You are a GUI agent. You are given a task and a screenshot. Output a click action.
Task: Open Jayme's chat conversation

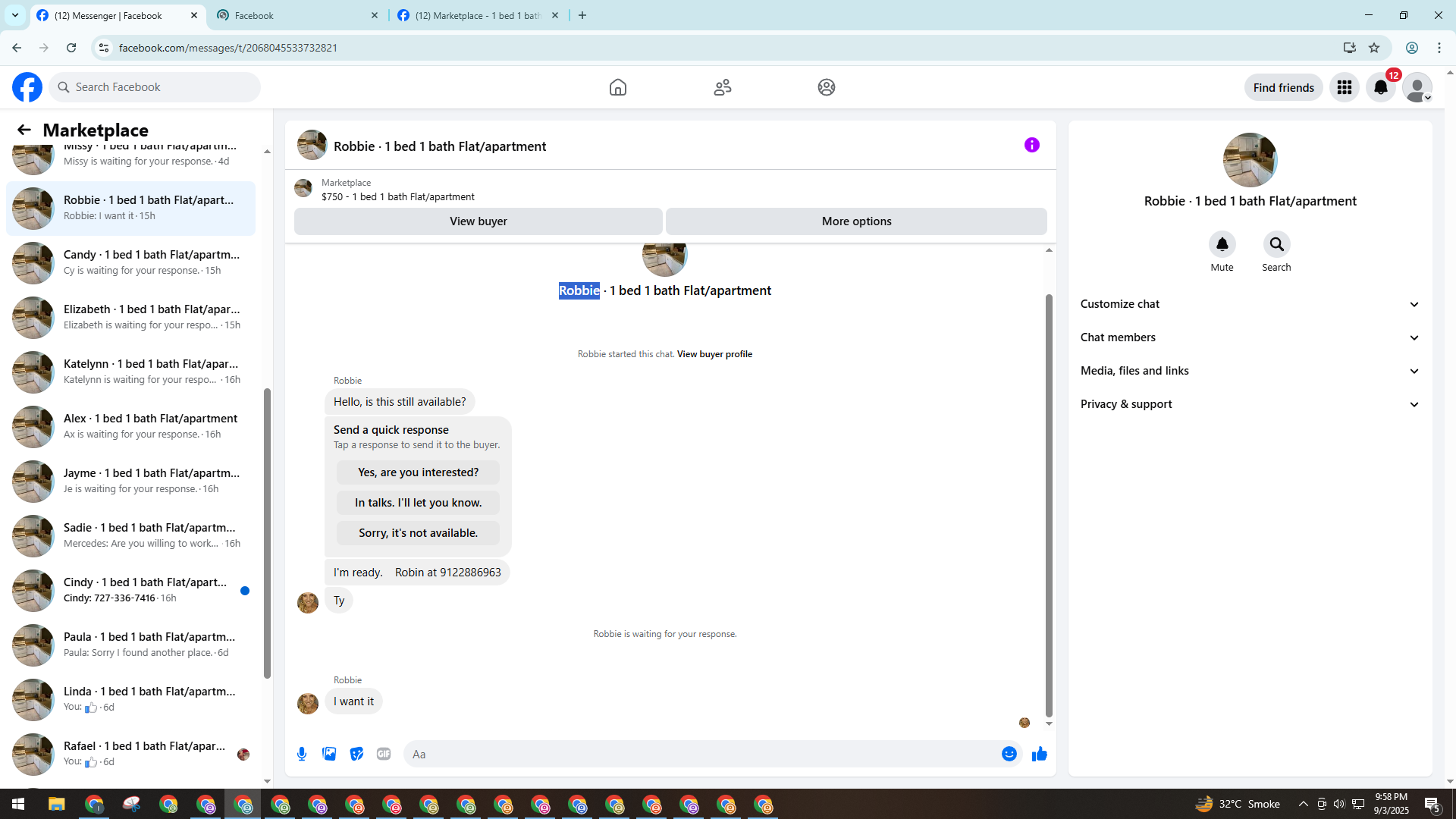click(x=130, y=481)
